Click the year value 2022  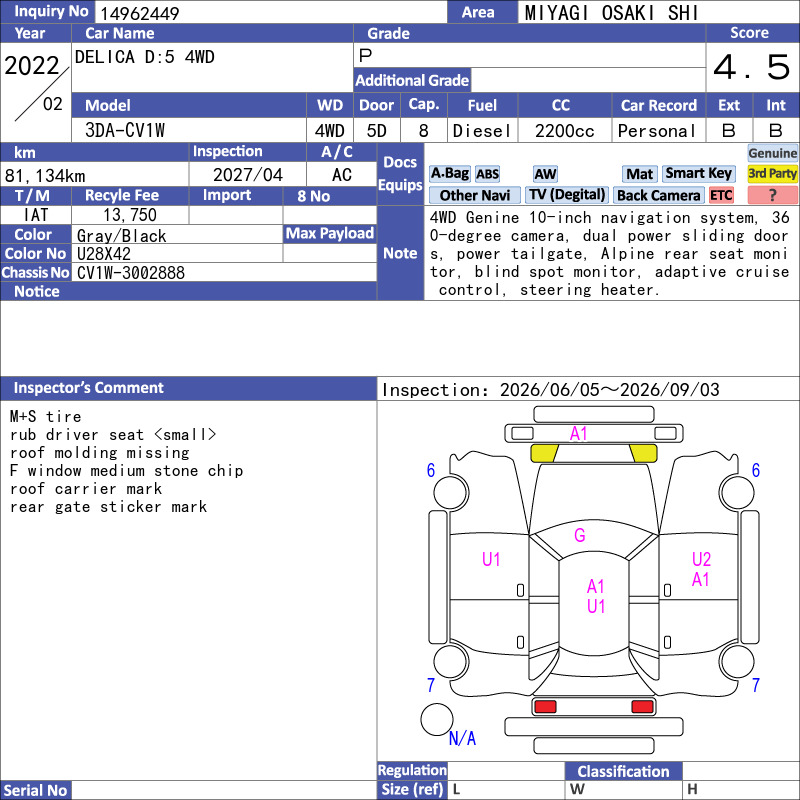point(32,66)
